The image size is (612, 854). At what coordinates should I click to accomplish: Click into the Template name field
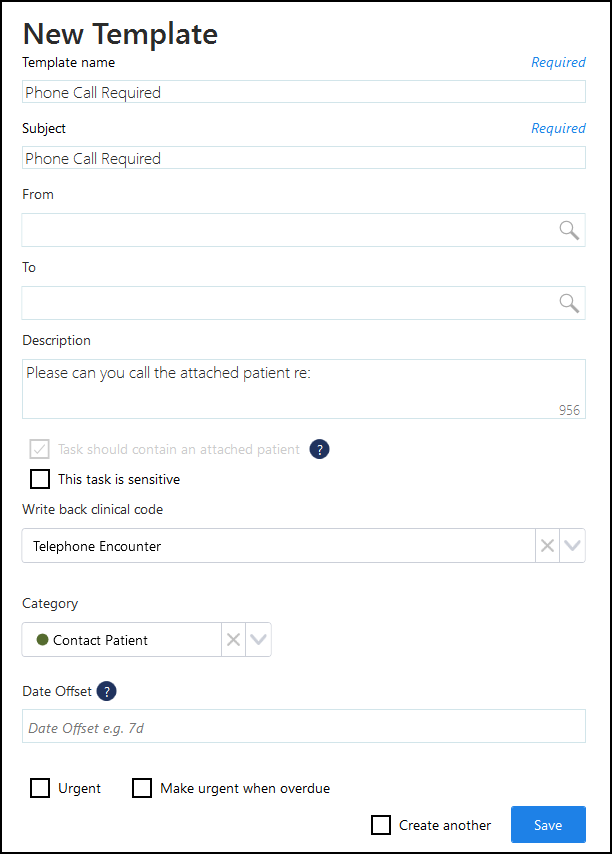[304, 92]
